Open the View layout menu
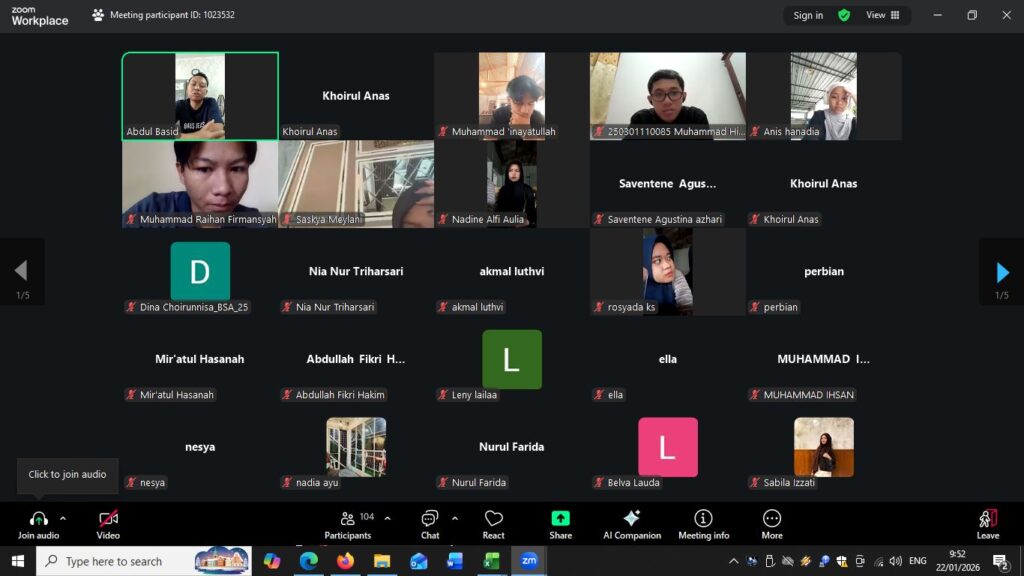1024x576 pixels. pyautogui.click(x=882, y=15)
